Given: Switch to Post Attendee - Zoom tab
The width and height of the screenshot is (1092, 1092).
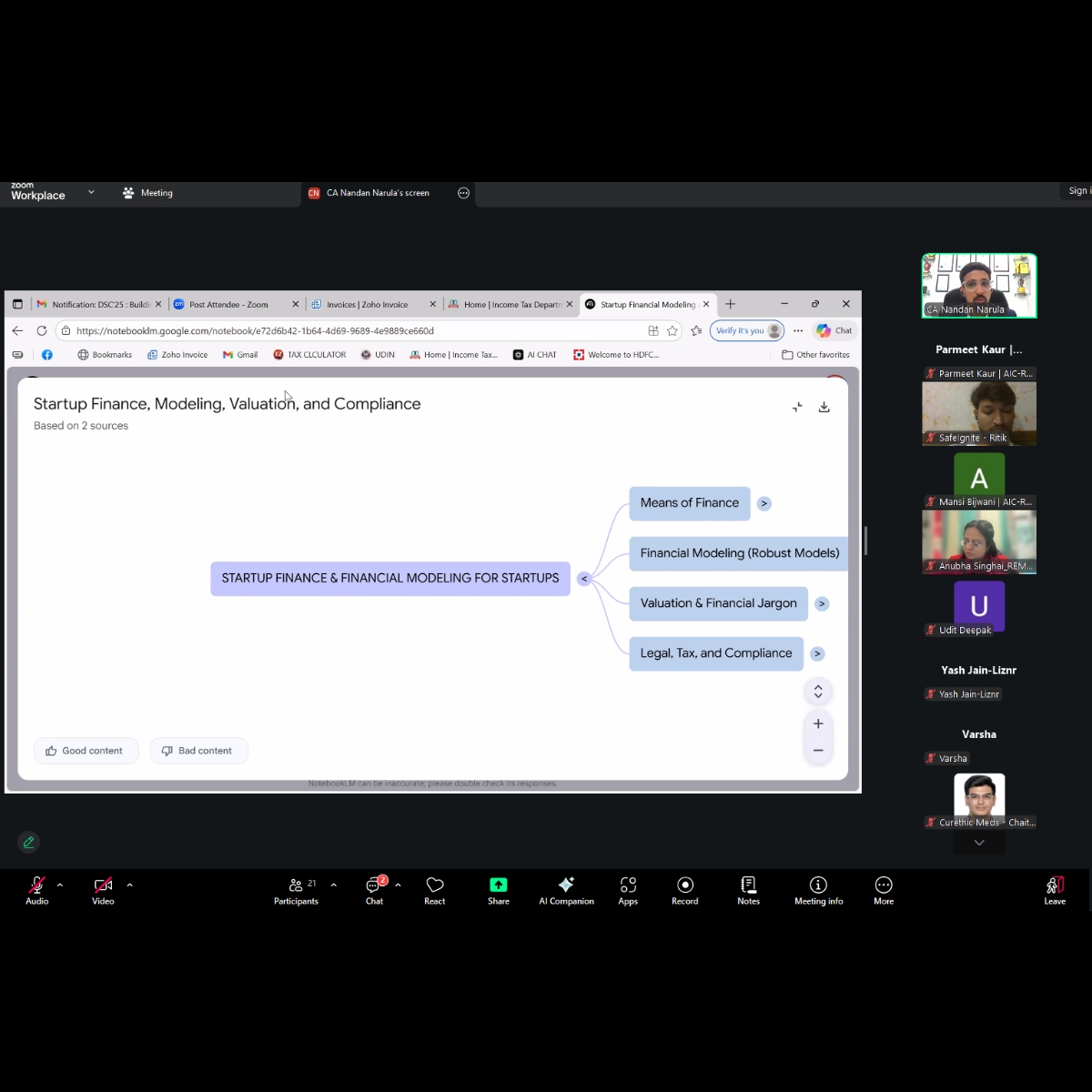Looking at the screenshot, I should pos(228,305).
